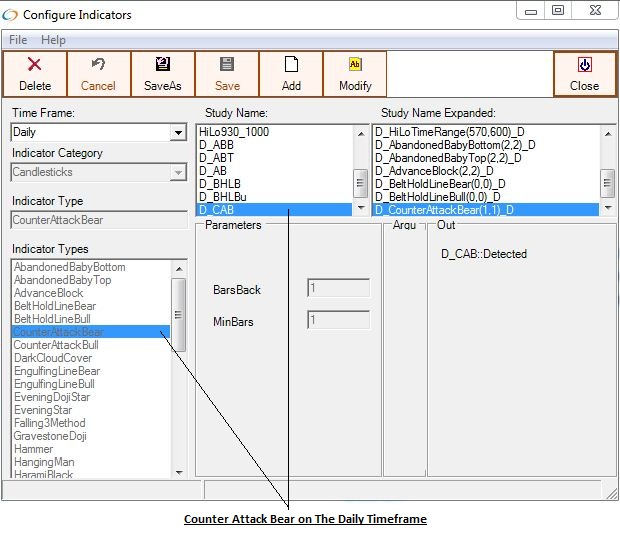620x534 pixels.
Task: Click the Add page icon
Action: tap(291, 65)
